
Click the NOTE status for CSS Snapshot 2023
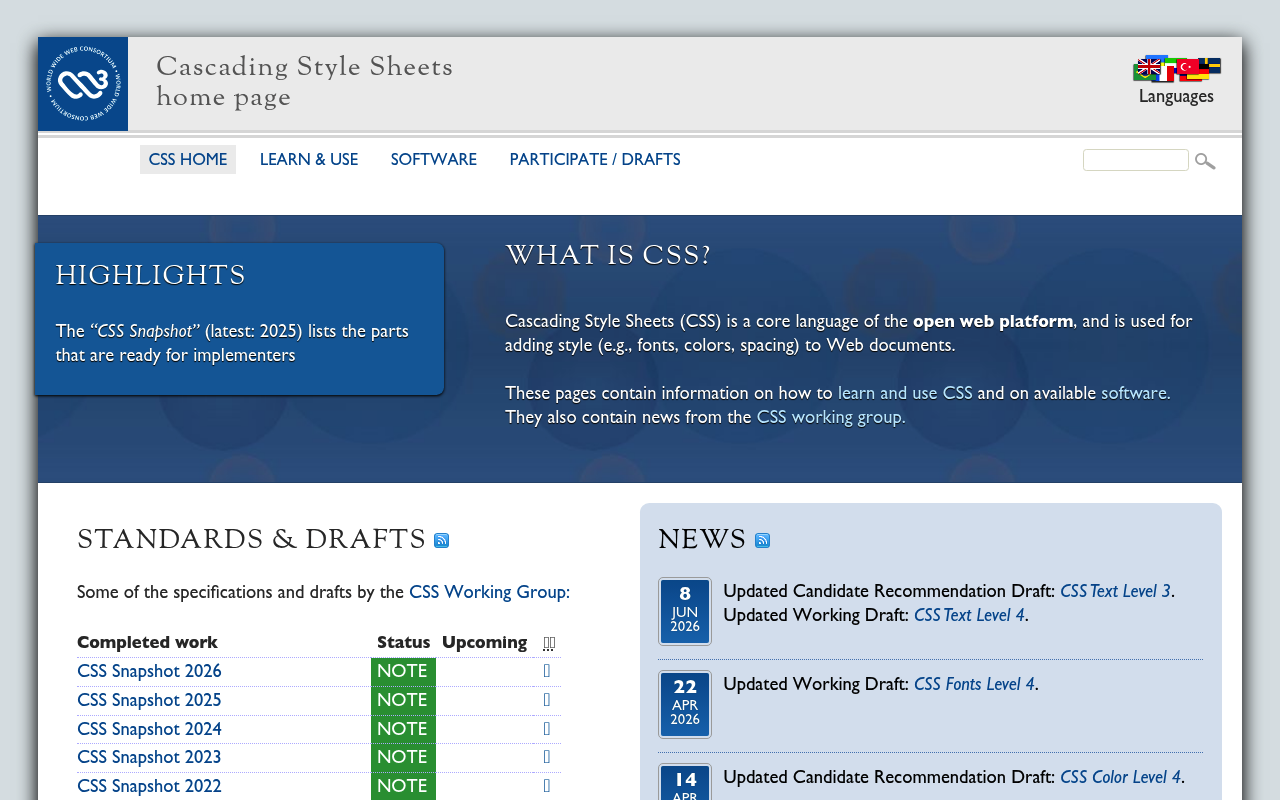403,757
